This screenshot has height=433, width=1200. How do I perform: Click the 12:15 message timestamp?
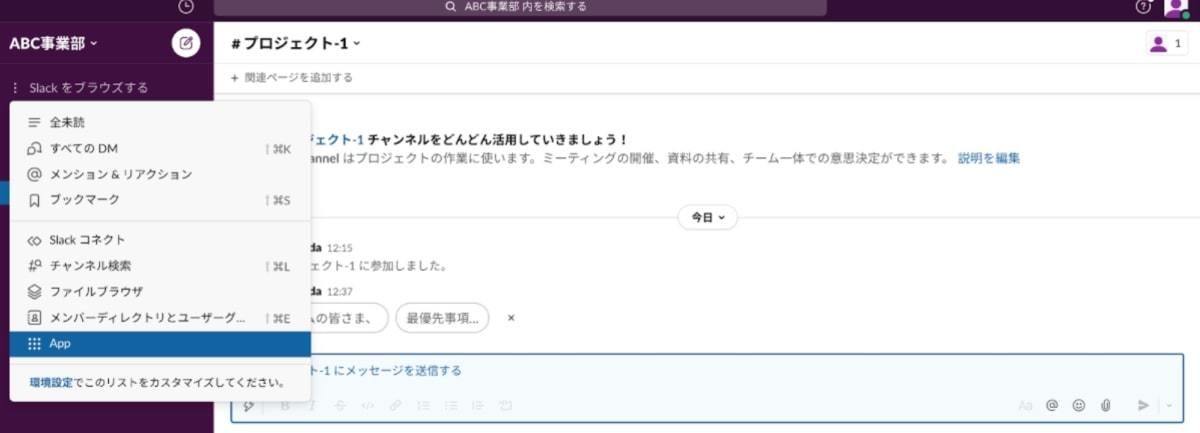pos(340,248)
